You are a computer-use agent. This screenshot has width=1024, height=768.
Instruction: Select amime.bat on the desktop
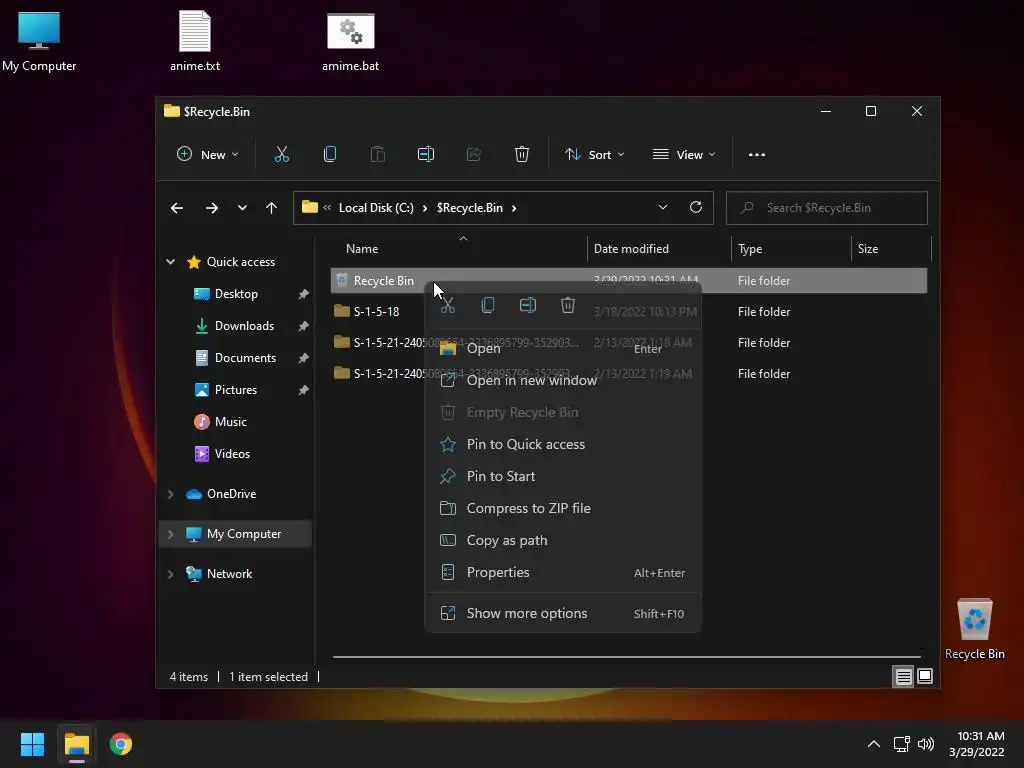[351, 42]
